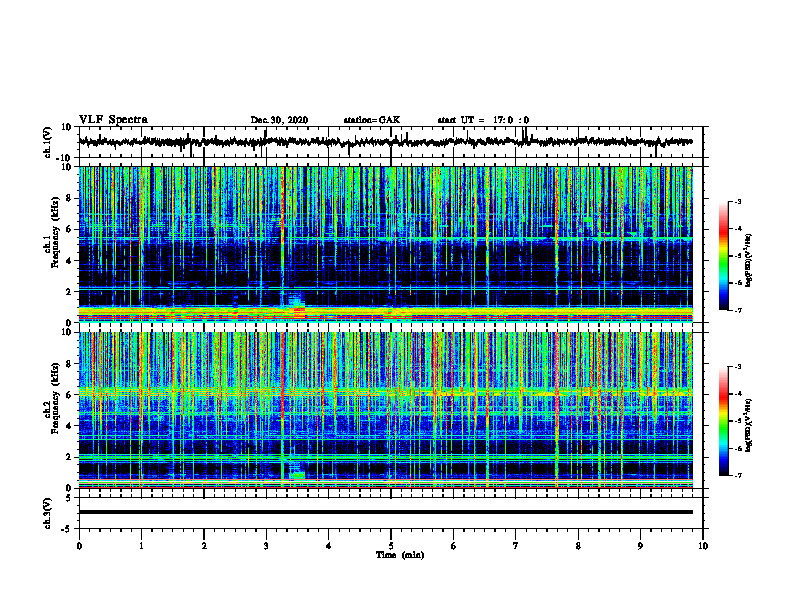This screenshot has height=612, width=792.
Task: Click the "-10" tick on ch.1(V) axis
Action: (x=65, y=158)
